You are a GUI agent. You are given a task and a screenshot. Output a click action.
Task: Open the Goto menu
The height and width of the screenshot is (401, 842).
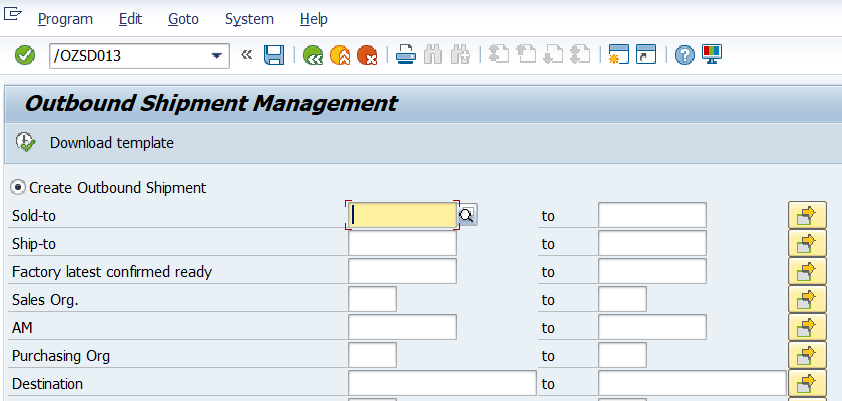coord(183,19)
